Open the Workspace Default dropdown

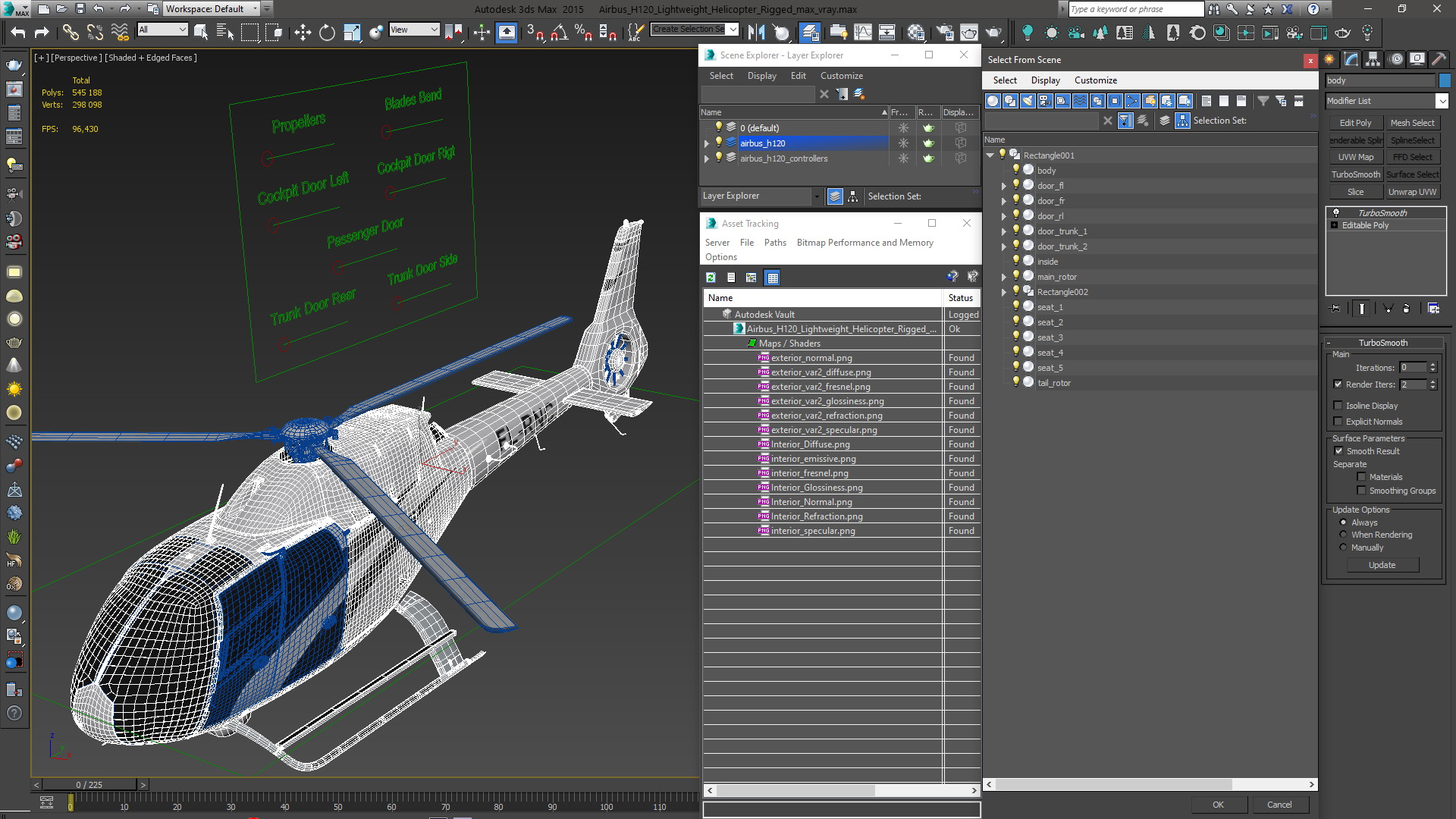point(212,9)
